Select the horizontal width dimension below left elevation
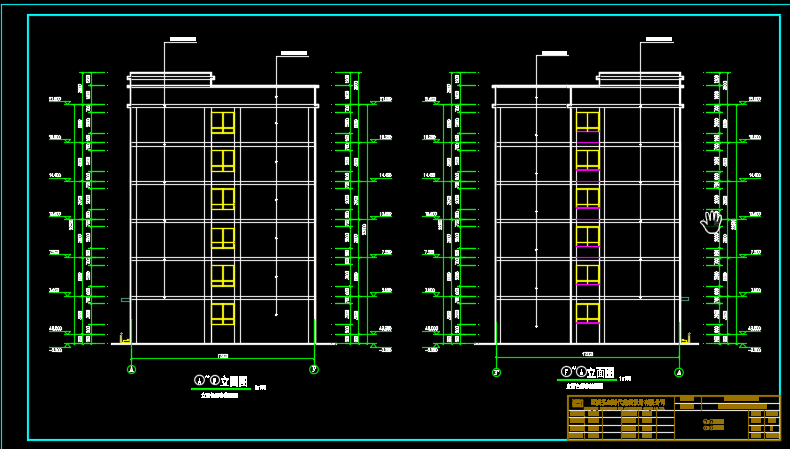This screenshot has width=790, height=449. coord(222,357)
